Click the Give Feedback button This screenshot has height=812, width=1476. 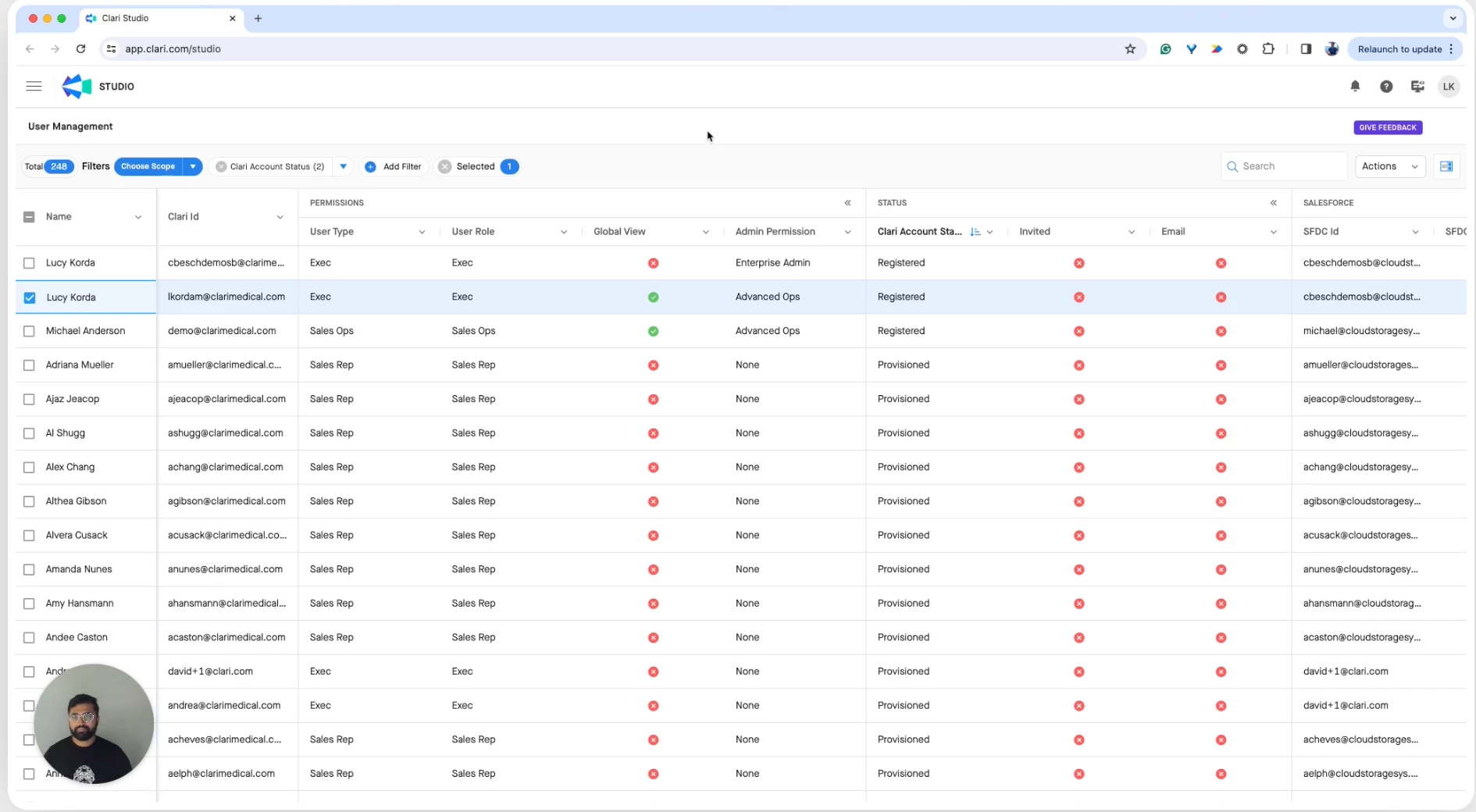(1388, 127)
